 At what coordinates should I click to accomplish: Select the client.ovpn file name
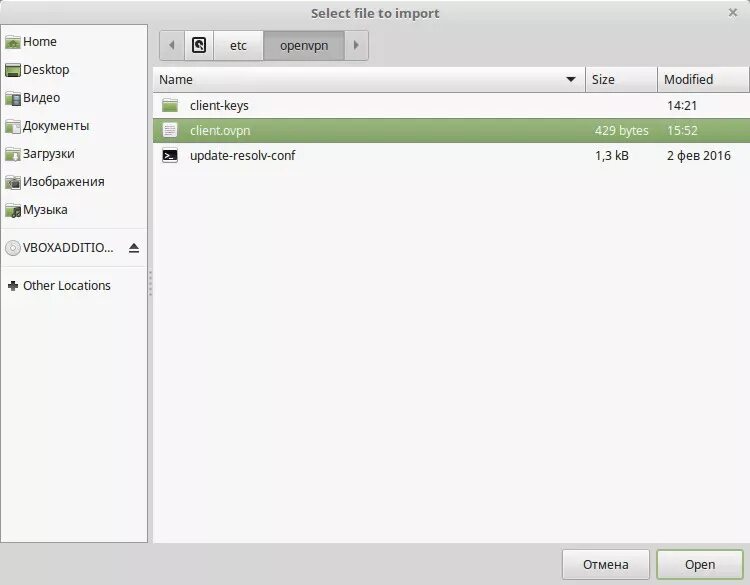coord(220,131)
